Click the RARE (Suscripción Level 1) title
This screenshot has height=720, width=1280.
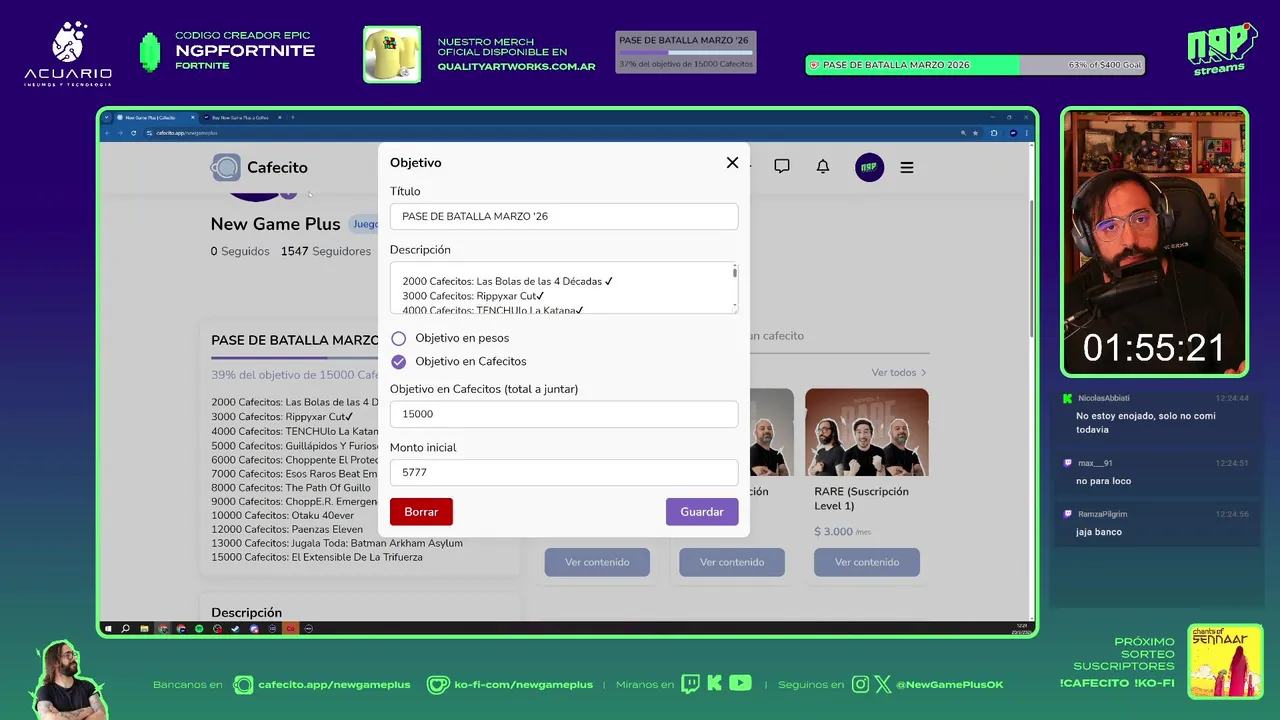coord(862,499)
